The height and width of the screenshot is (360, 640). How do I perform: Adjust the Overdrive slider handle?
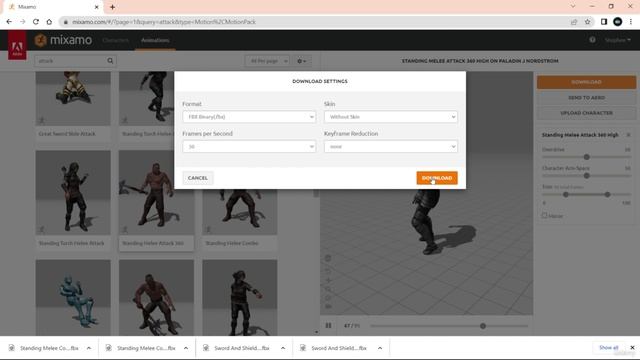point(587,157)
